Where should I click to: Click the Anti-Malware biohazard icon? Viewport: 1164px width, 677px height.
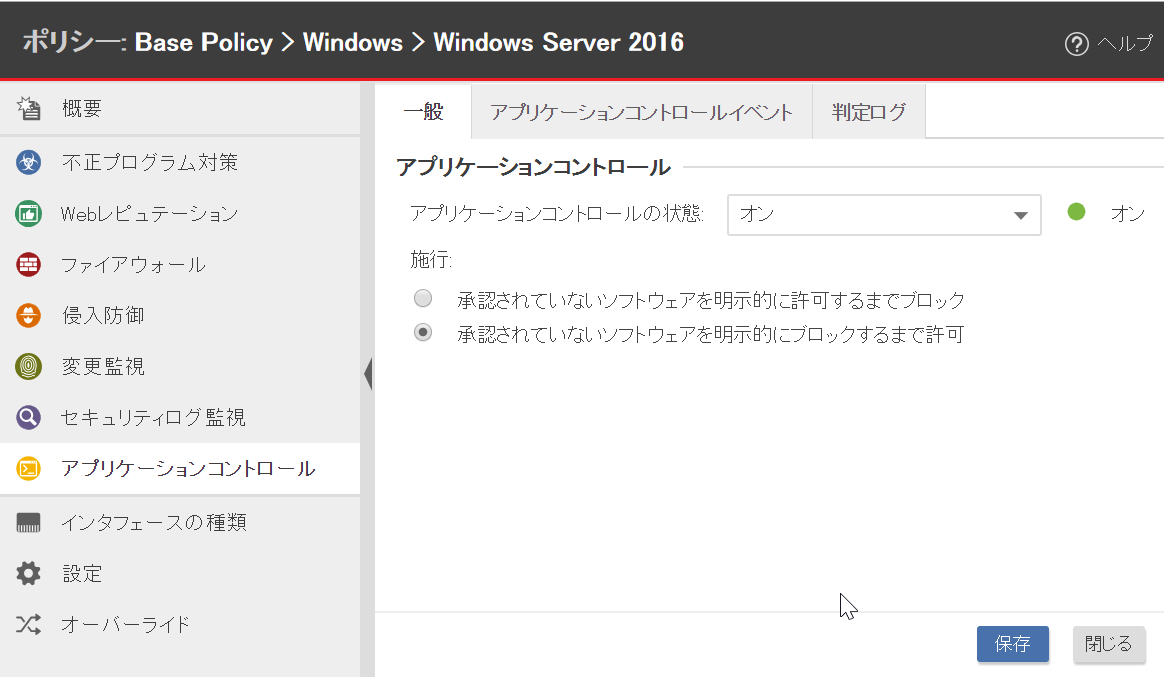pos(29,162)
